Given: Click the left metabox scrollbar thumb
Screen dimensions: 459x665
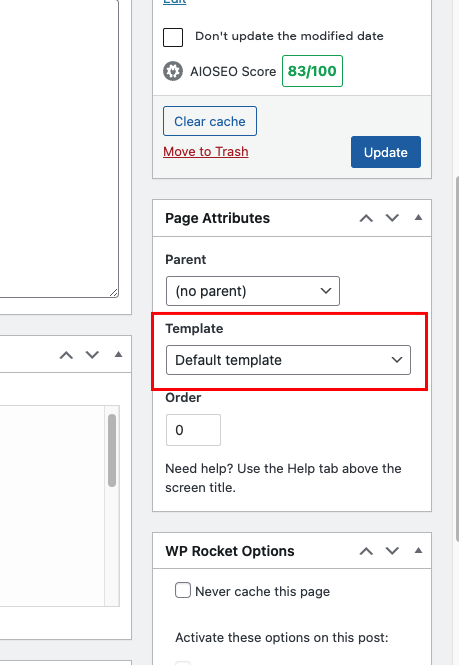Looking at the screenshot, I should 112,450.
